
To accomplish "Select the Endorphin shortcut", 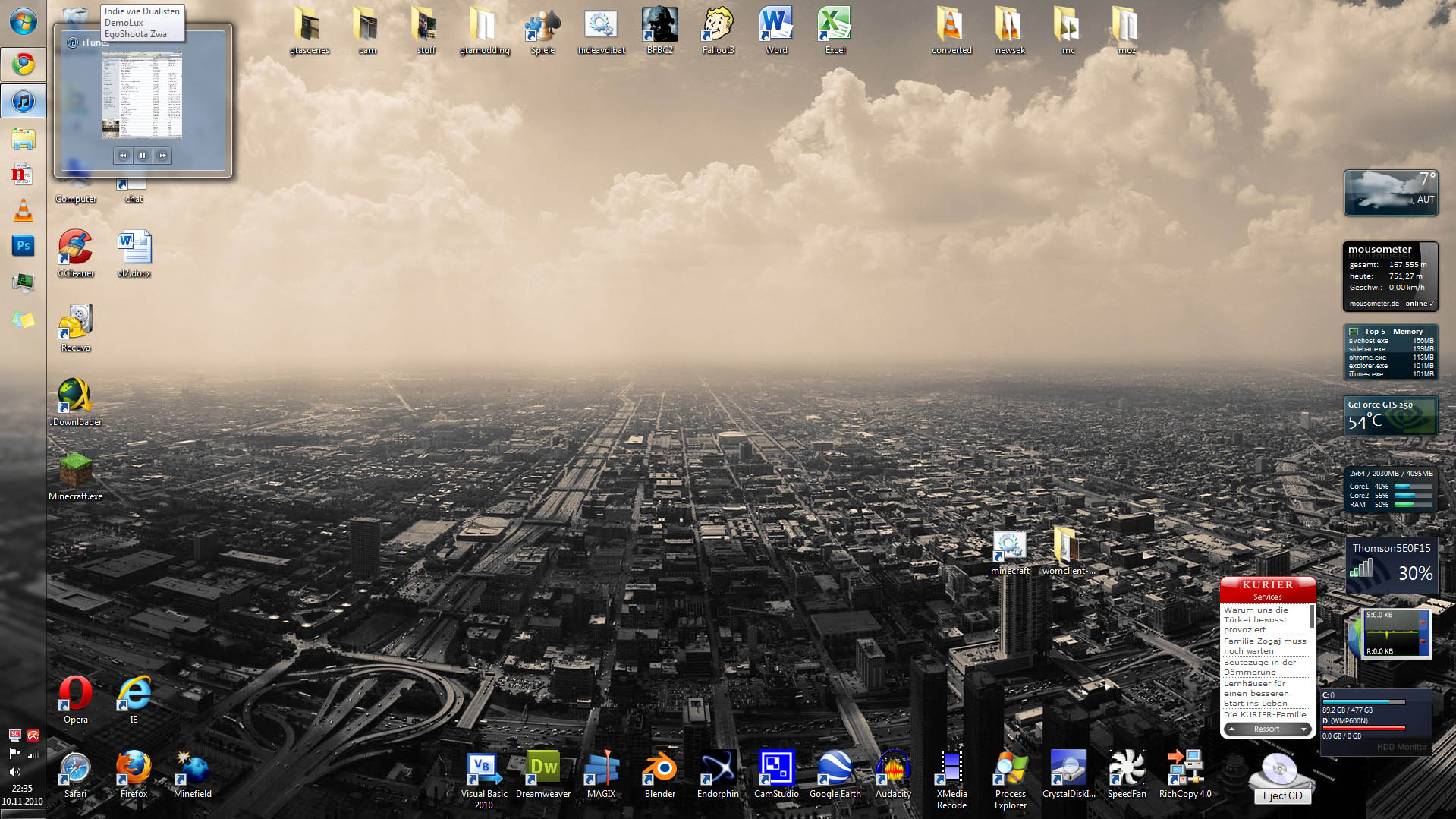I will click(x=718, y=774).
